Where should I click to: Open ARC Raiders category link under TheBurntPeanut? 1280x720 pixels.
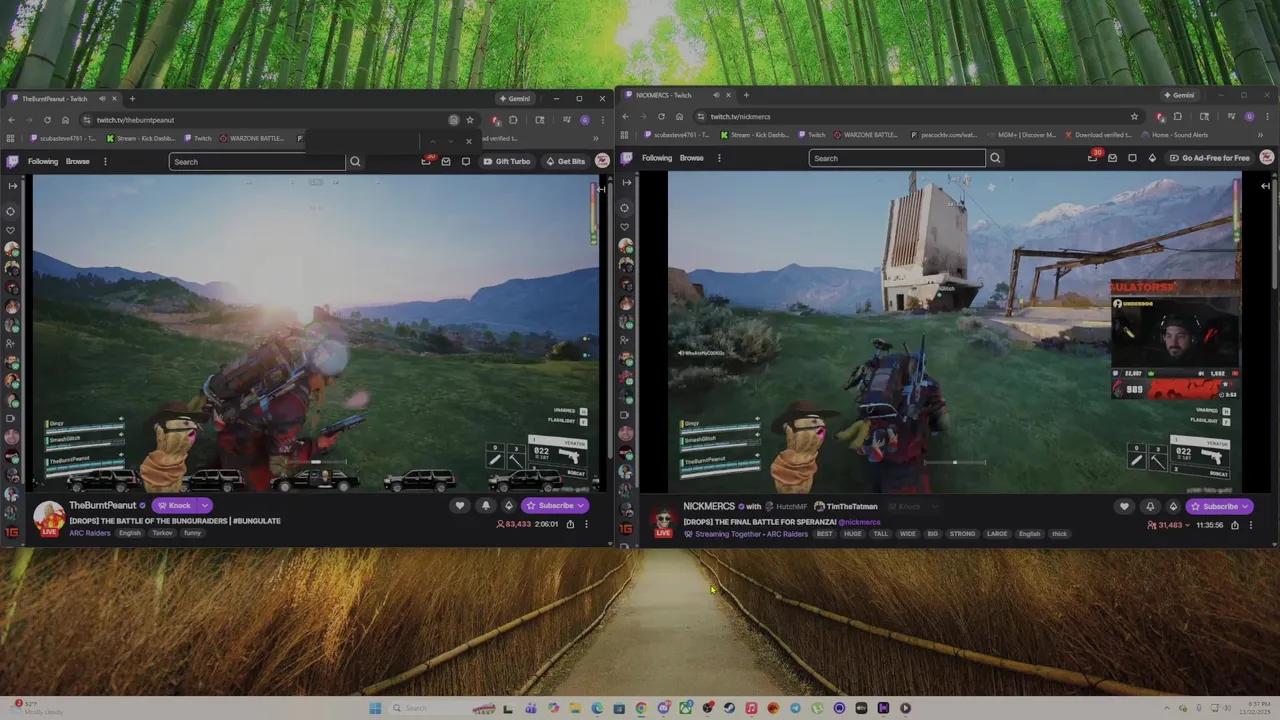click(90, 533)
